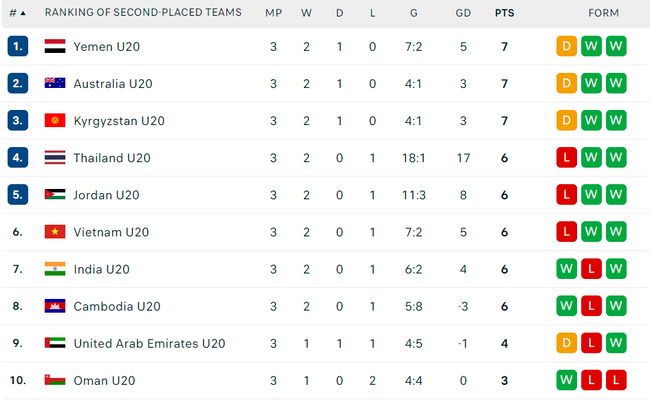The width and height of the screenshot is (650, 402).
Task: Click Oman U20 last loss badge
Action: pyautogui.click(x=615, y=380)
